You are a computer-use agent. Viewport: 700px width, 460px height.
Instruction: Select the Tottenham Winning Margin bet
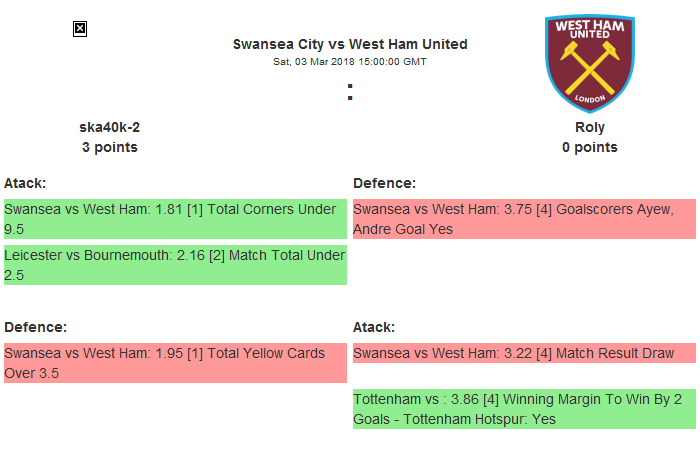(524, 409)
